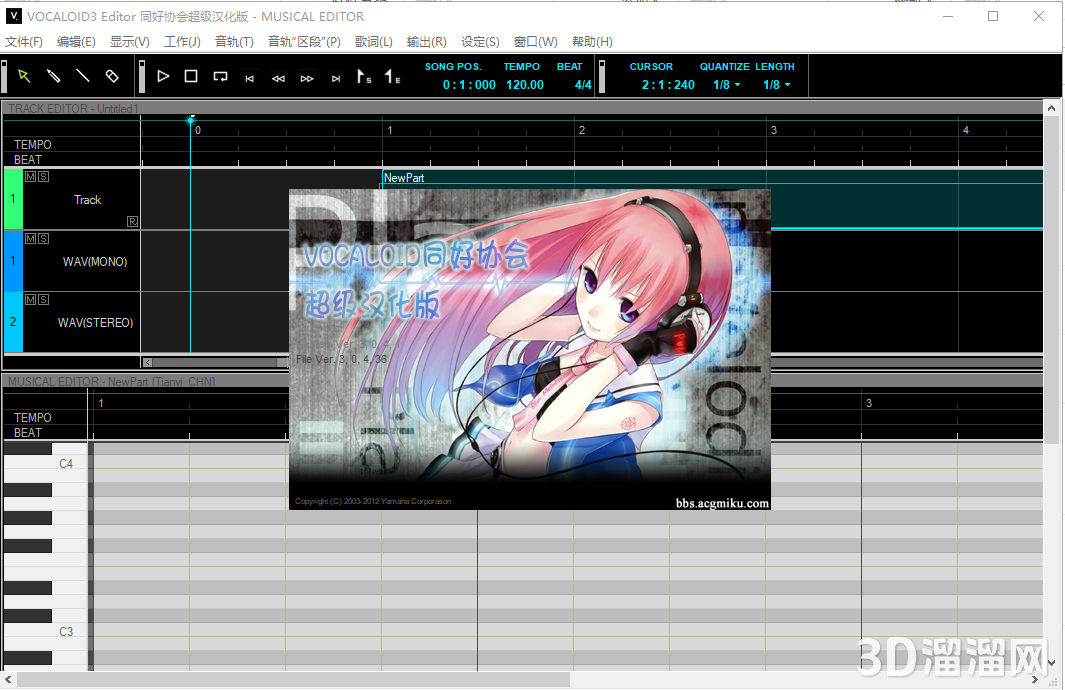This screenshot has height=690, width=1065.
Task: Click the Stop button in the transport bar
Action: pyautogui.click(x=191, y=76)
